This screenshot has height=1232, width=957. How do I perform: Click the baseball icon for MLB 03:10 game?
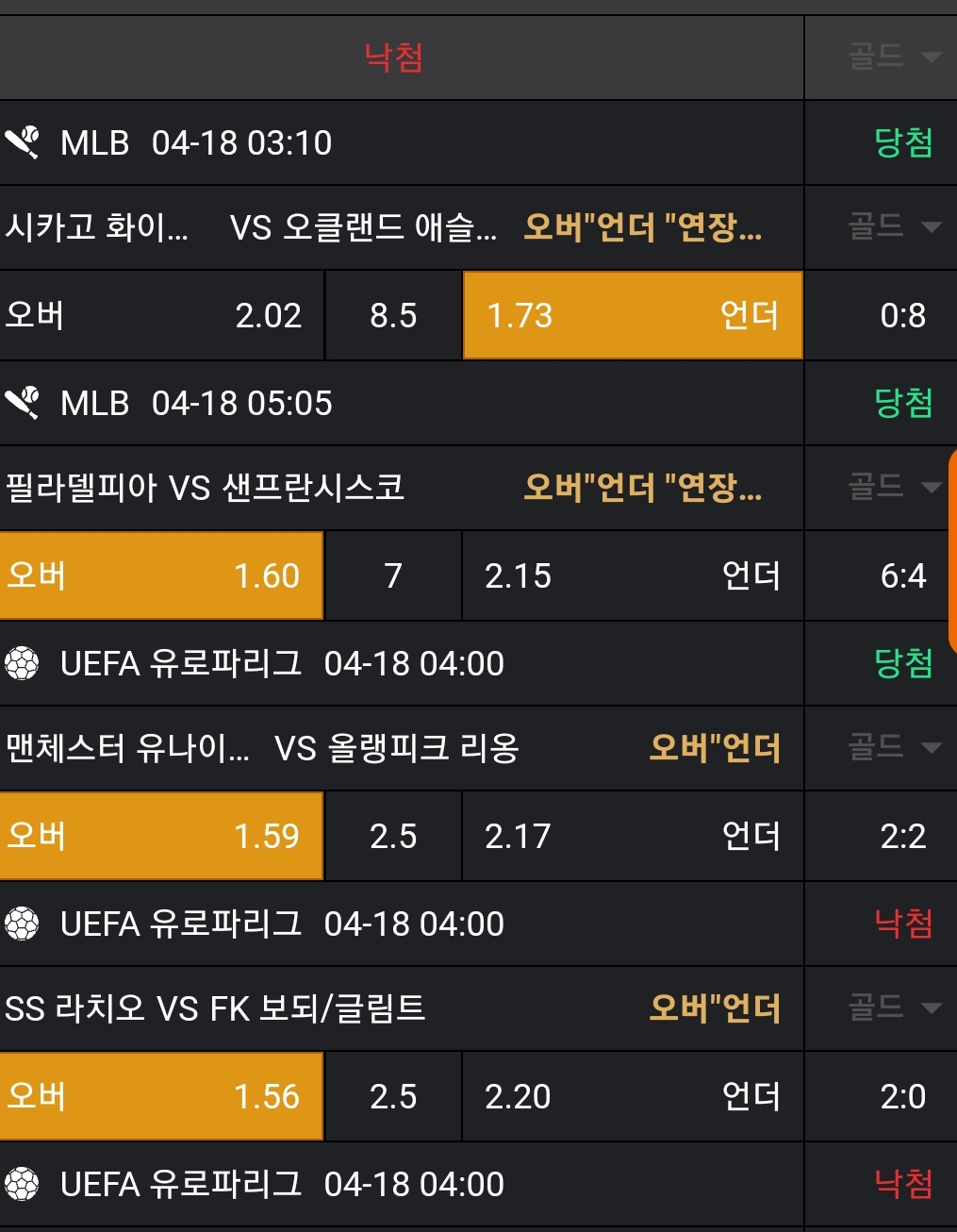click(x=23, y=142)
